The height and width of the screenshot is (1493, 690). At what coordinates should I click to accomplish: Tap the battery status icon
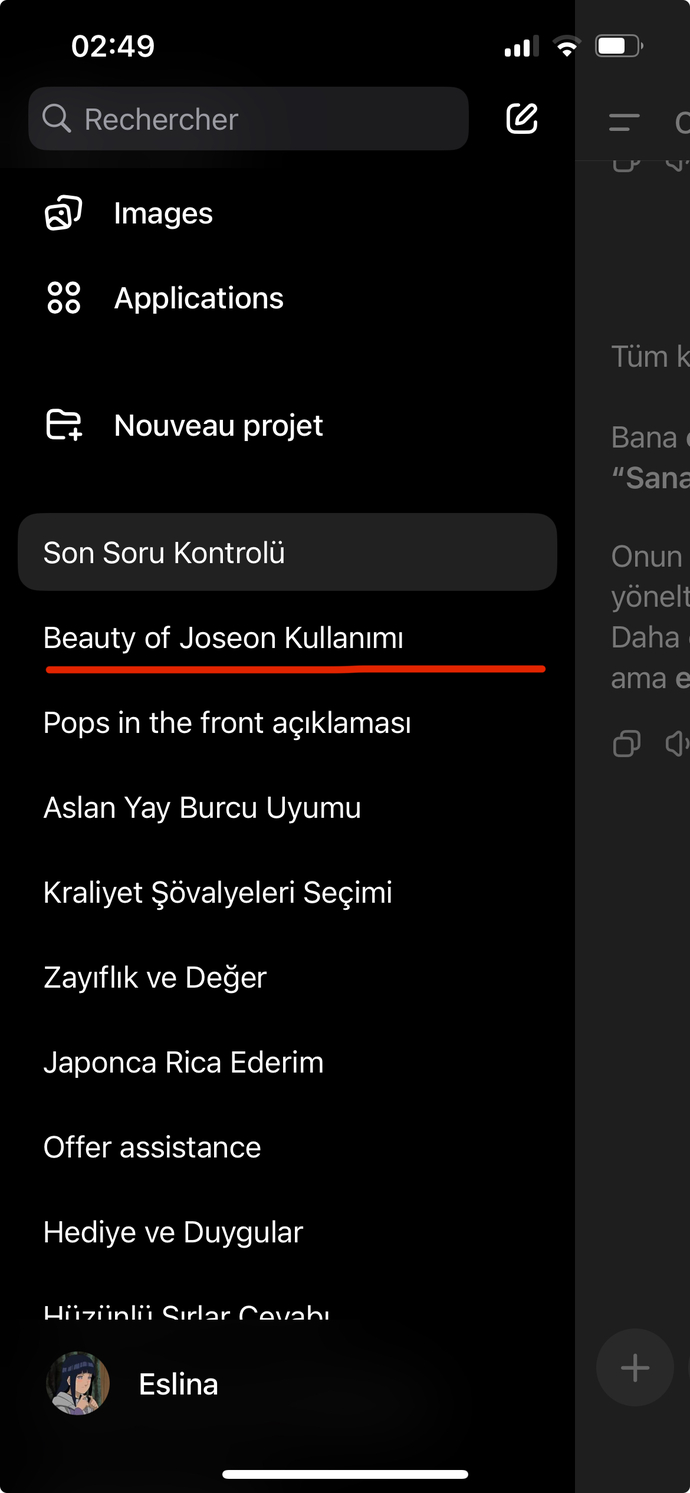pos(619,46)
